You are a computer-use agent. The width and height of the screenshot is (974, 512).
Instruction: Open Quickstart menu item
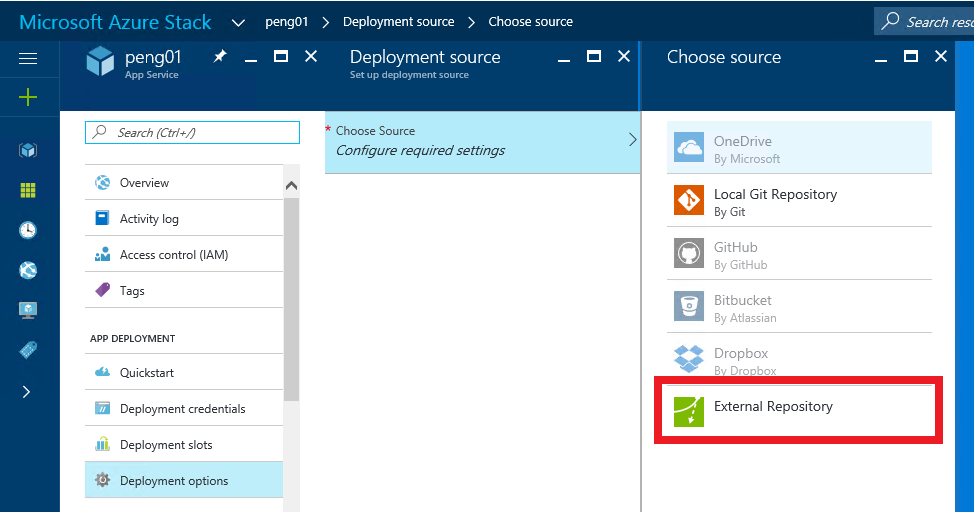point(184,373)
